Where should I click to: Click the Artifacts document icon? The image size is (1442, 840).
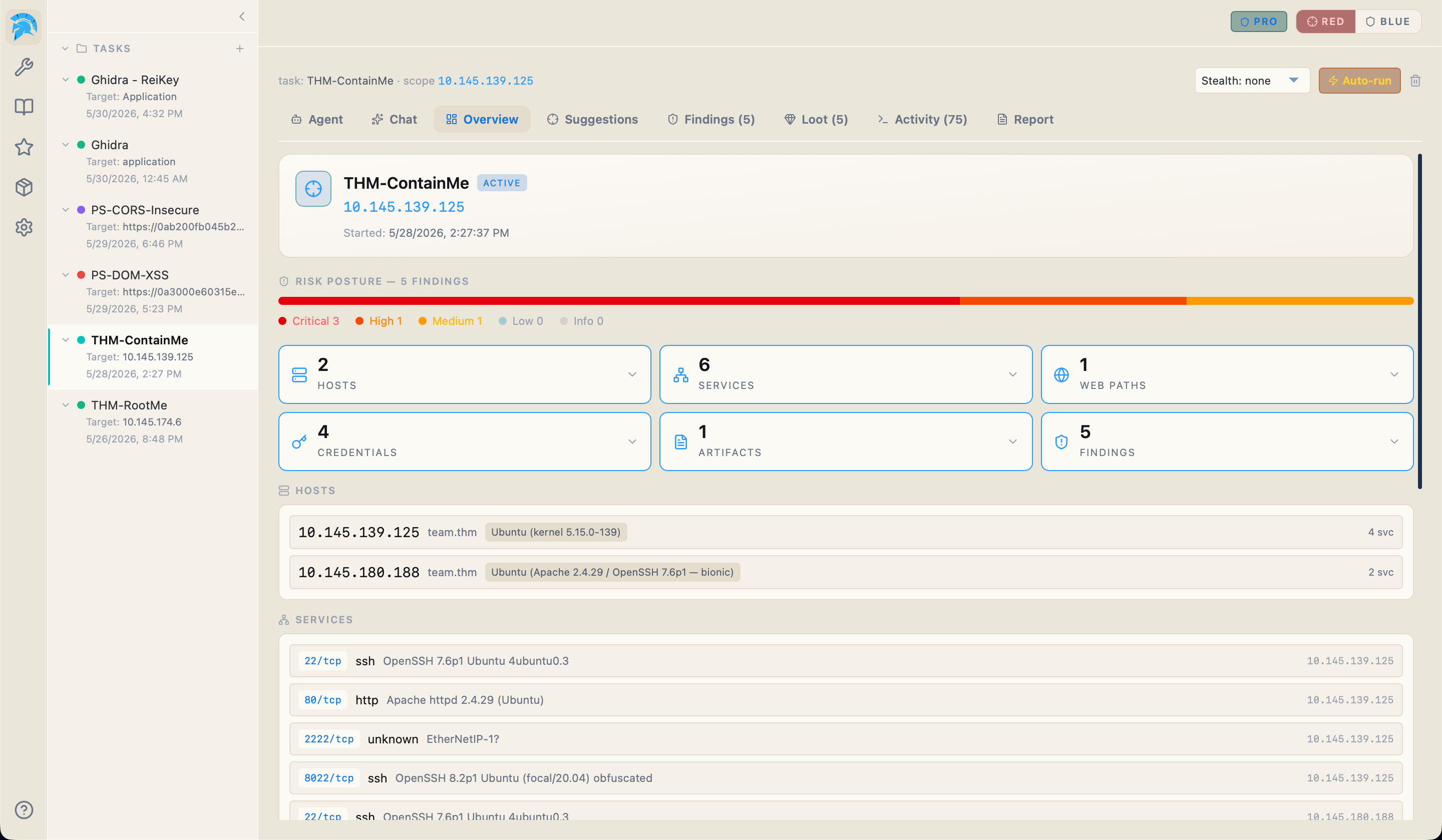(x=680, y=442)
